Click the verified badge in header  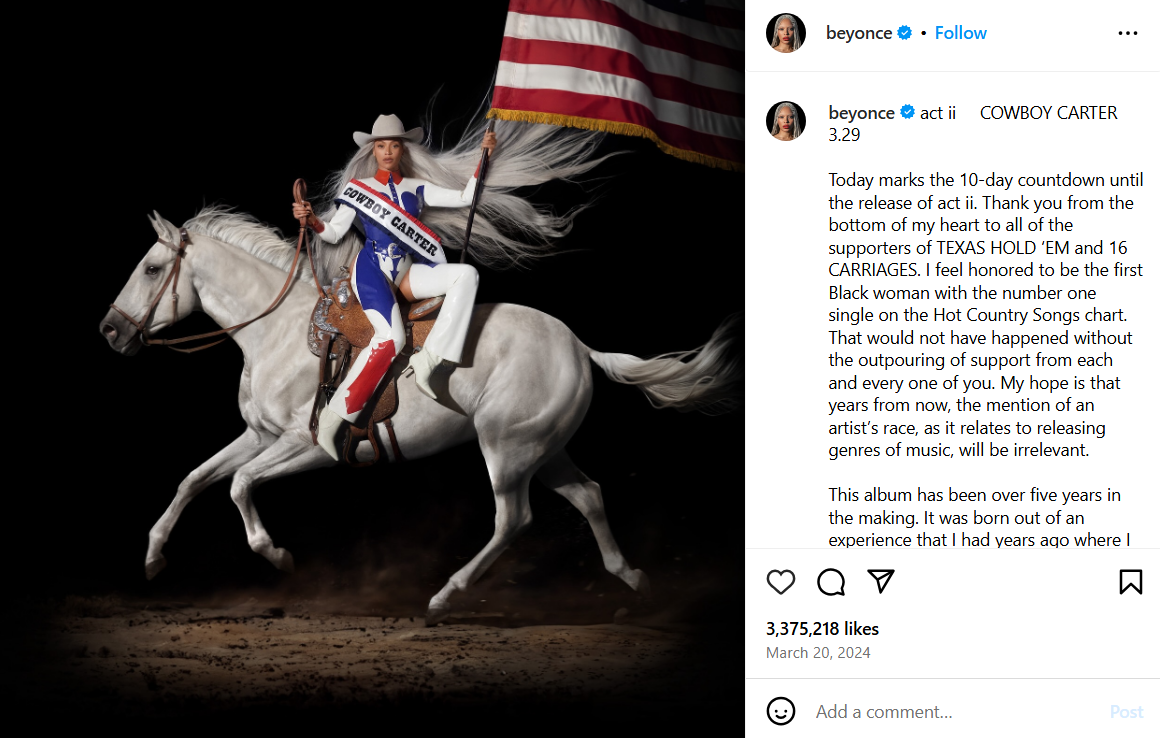click(x=904, y=33)
